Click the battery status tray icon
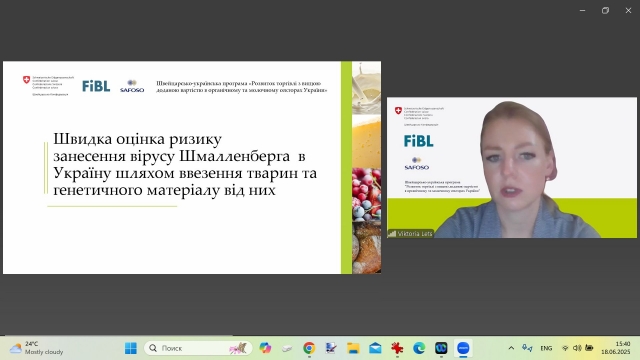This screenshot has height=360, width=640. 589,348
